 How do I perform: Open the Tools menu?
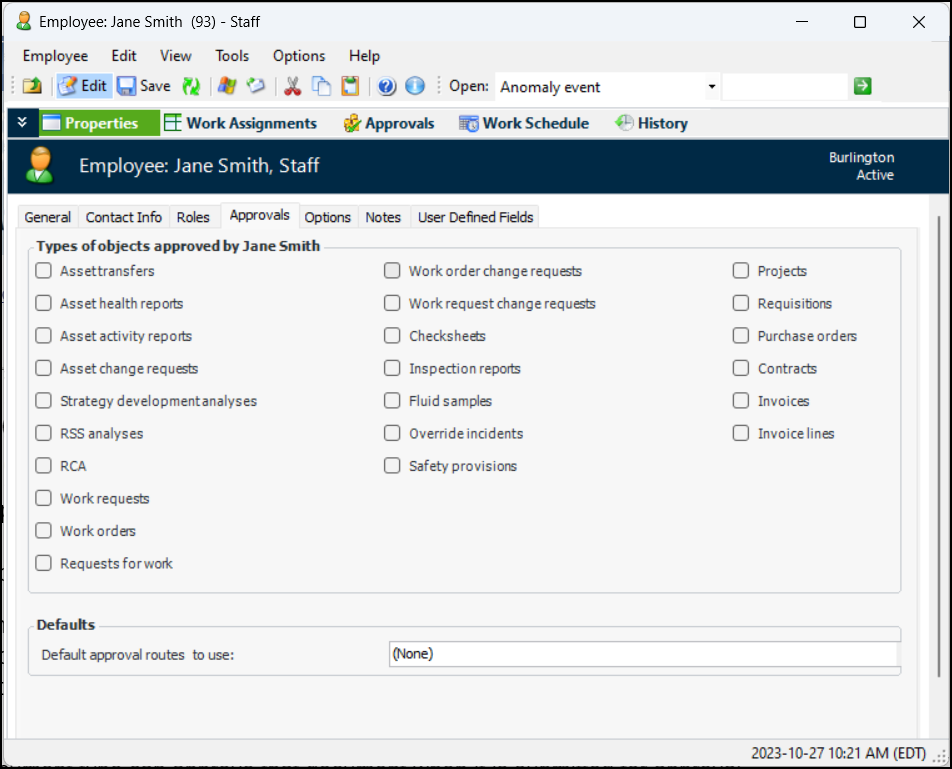232,56
